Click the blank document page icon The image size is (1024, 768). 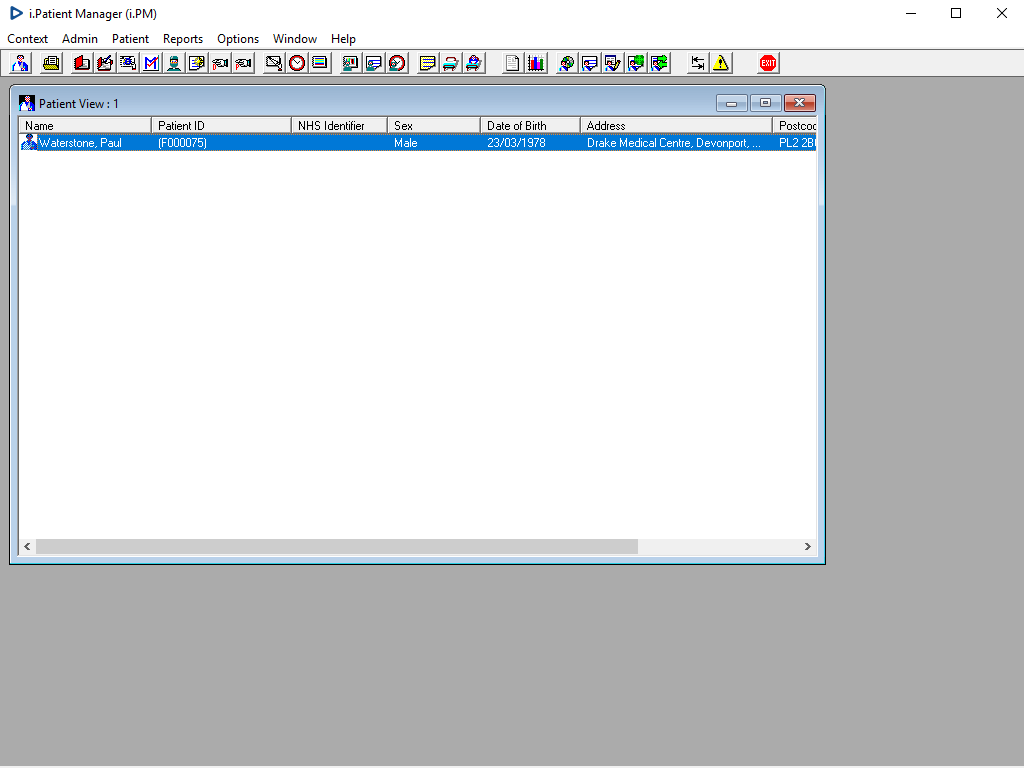click(x=513, y=63)
